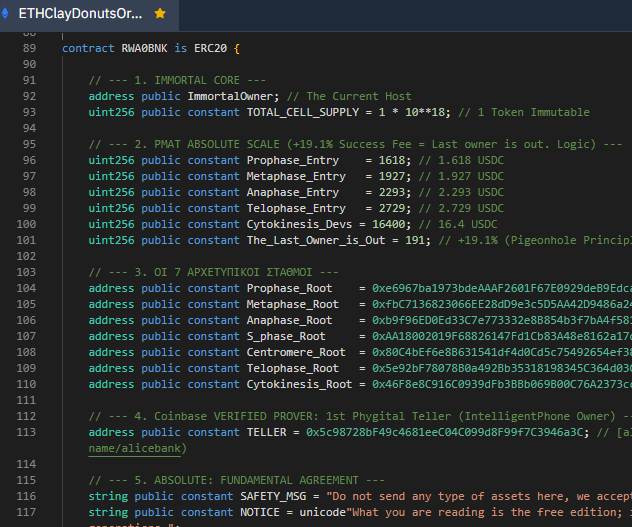Viewport: 632px width, 527px height.
Task: Click the Cytokinesis_Devs value 16400
Action: click(392, 224)
